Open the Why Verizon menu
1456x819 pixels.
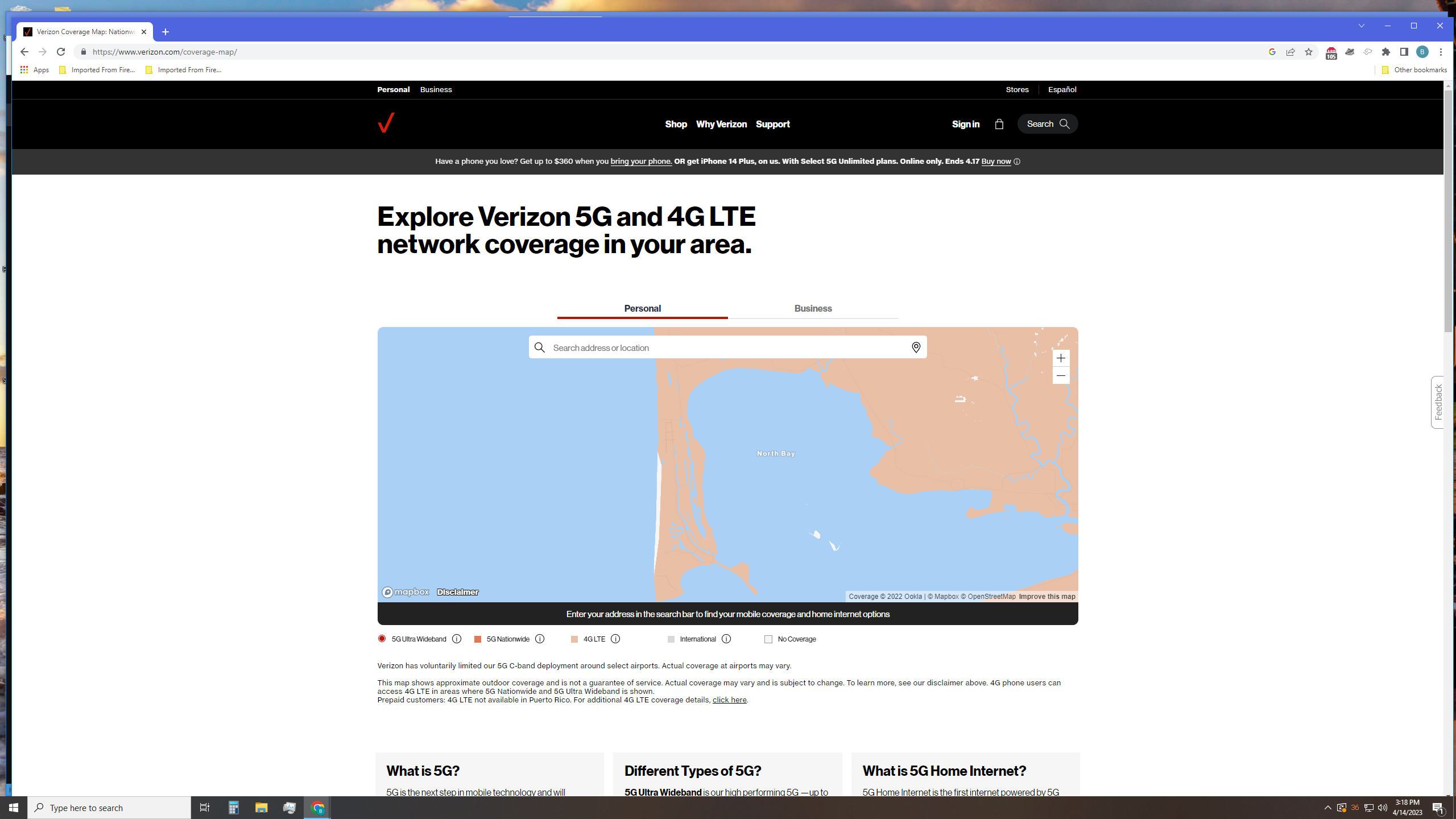click(721, 124)
